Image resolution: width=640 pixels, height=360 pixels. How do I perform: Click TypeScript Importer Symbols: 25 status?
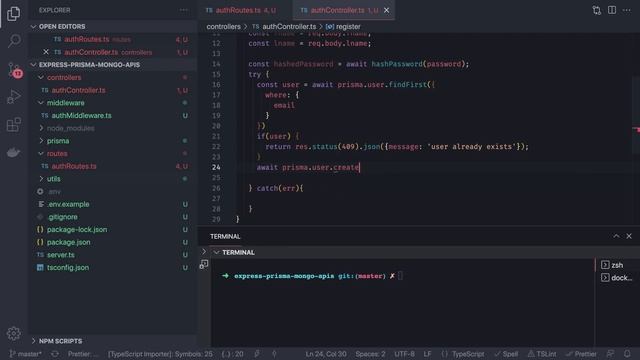(x=160, y=354)
